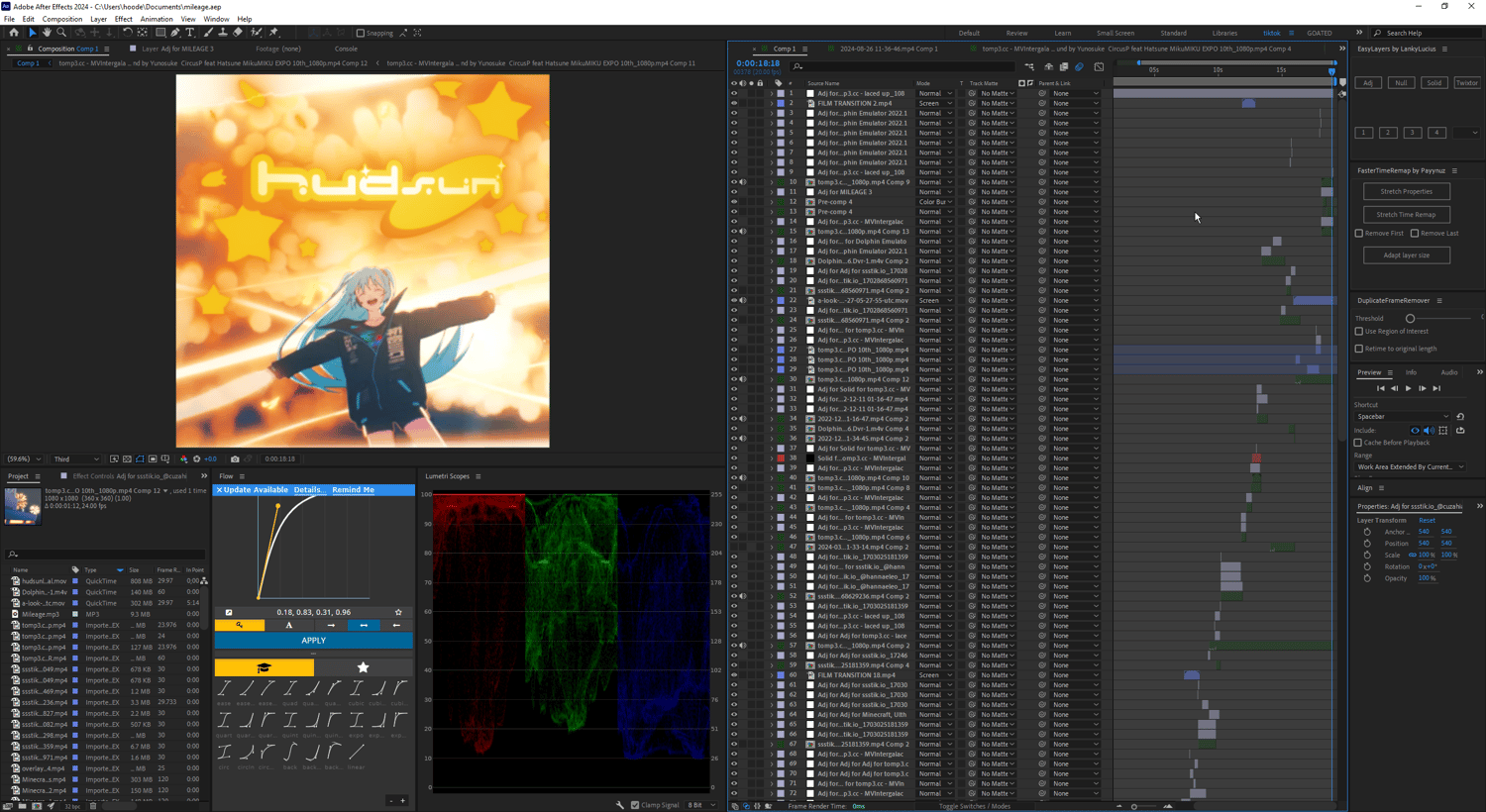
Task: Select the Pen tool
Action: 175,33
